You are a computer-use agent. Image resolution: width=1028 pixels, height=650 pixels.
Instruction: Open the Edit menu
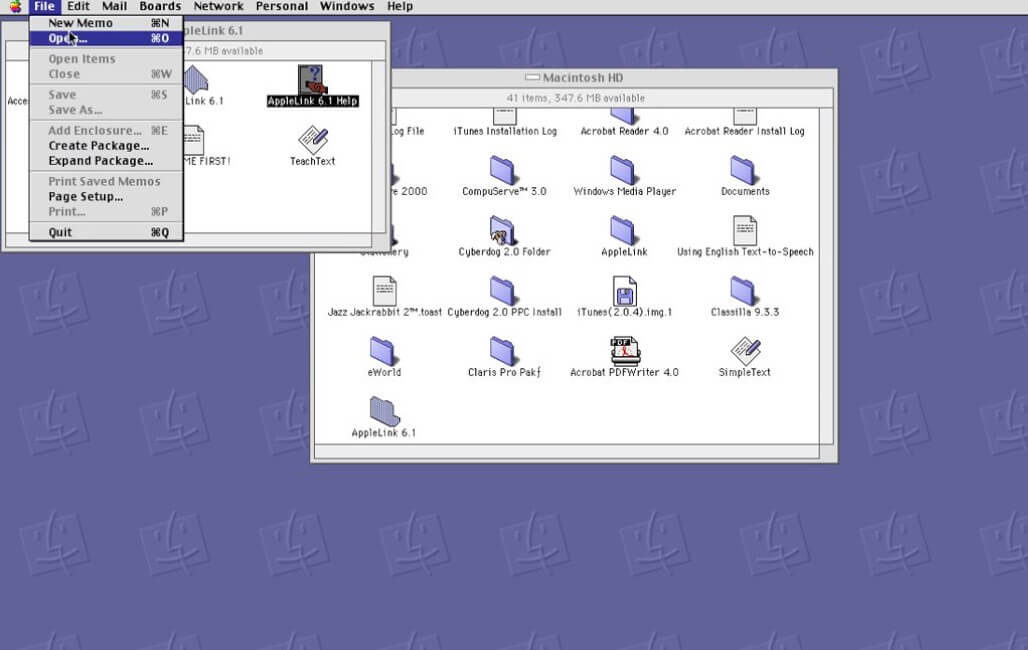(x=78, y=7)
